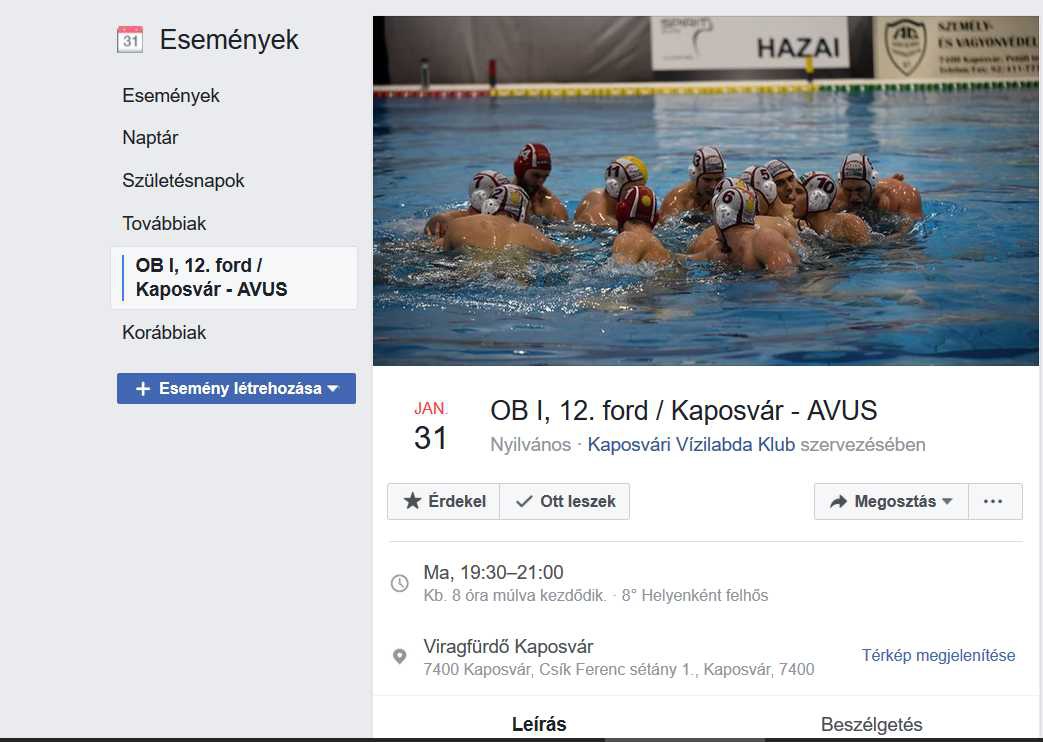The image size is (1043, 742).
Task: Switch to the Beszélgetés tab
Action: click(x=871, y=724)
